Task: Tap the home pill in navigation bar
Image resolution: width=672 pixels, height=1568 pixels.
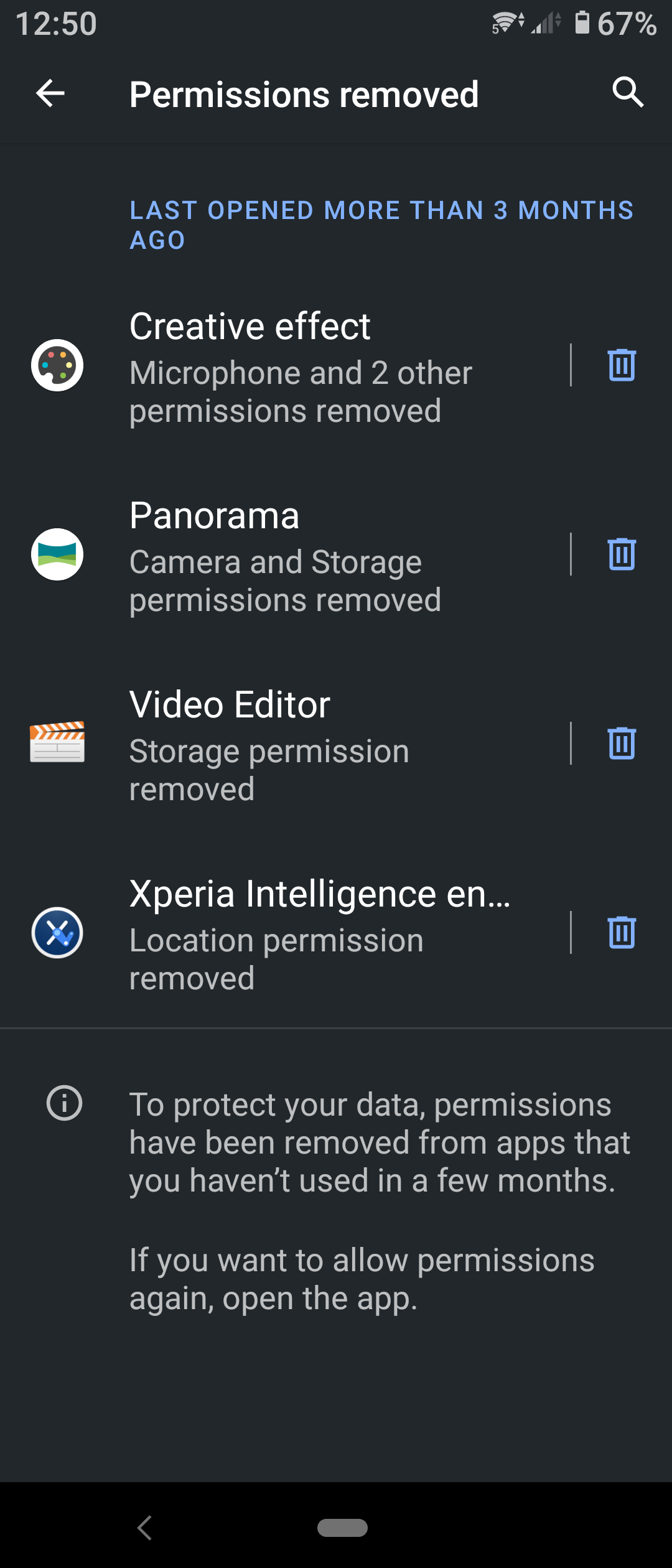Action: (342, 1528)
